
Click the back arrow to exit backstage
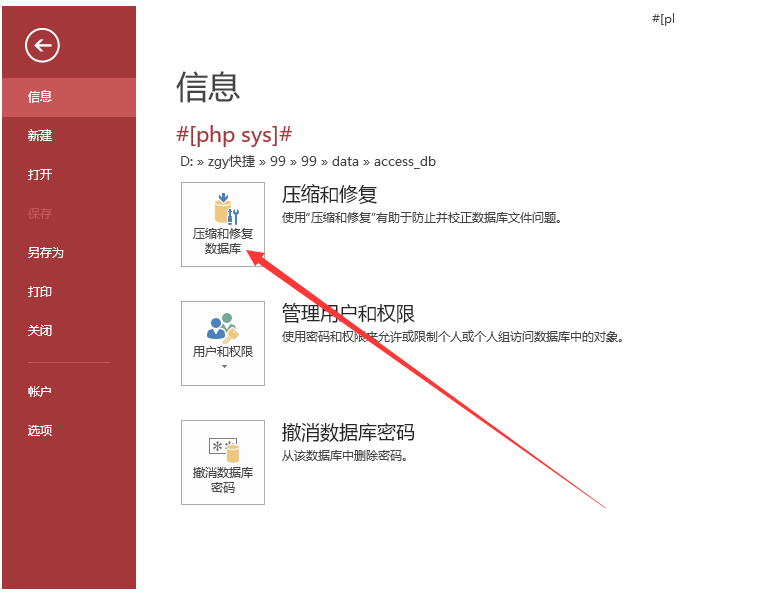click(x=43, y=44)
